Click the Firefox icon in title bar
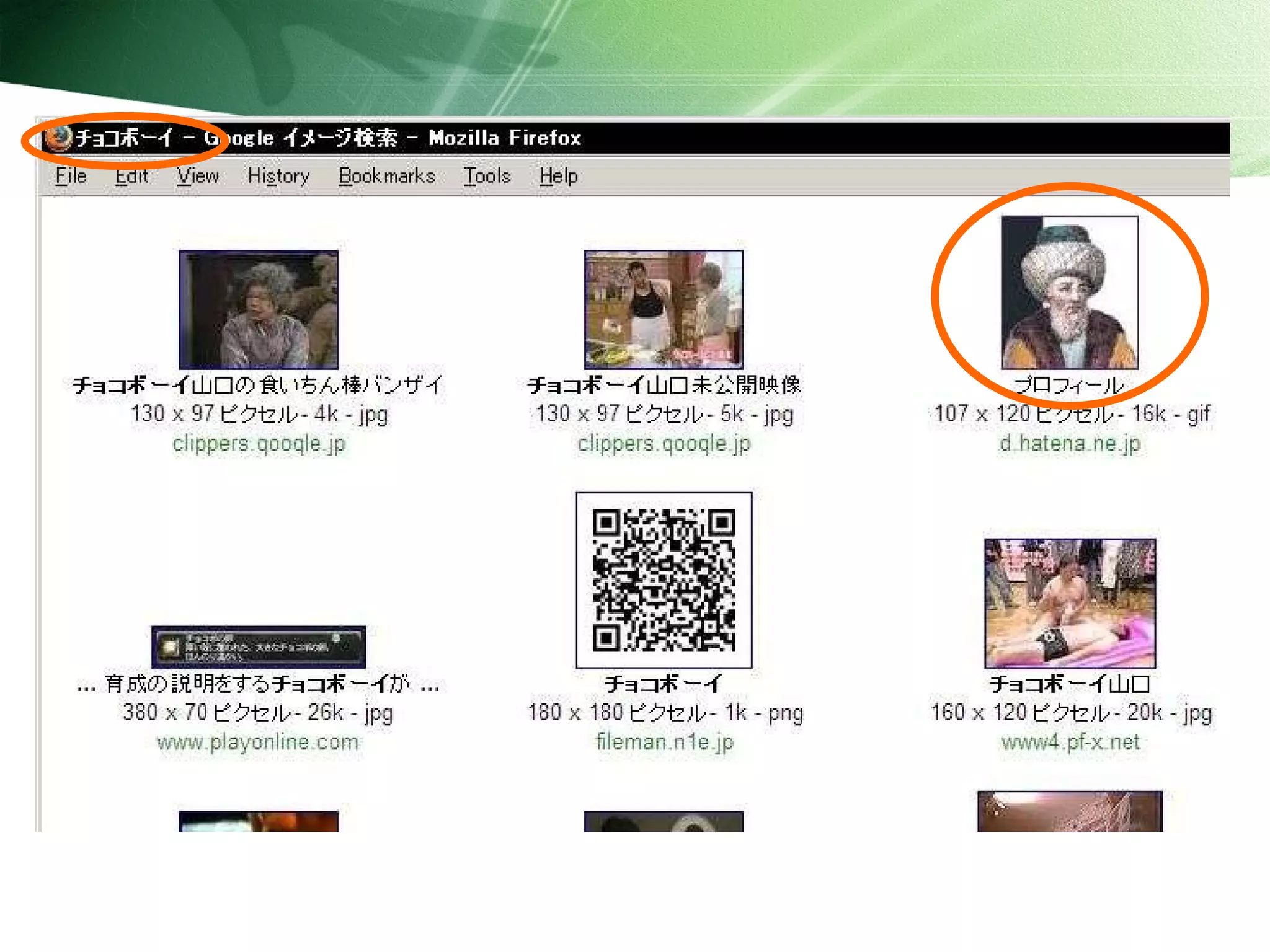This screenshot has width=1270, height=952. (60, 138)
